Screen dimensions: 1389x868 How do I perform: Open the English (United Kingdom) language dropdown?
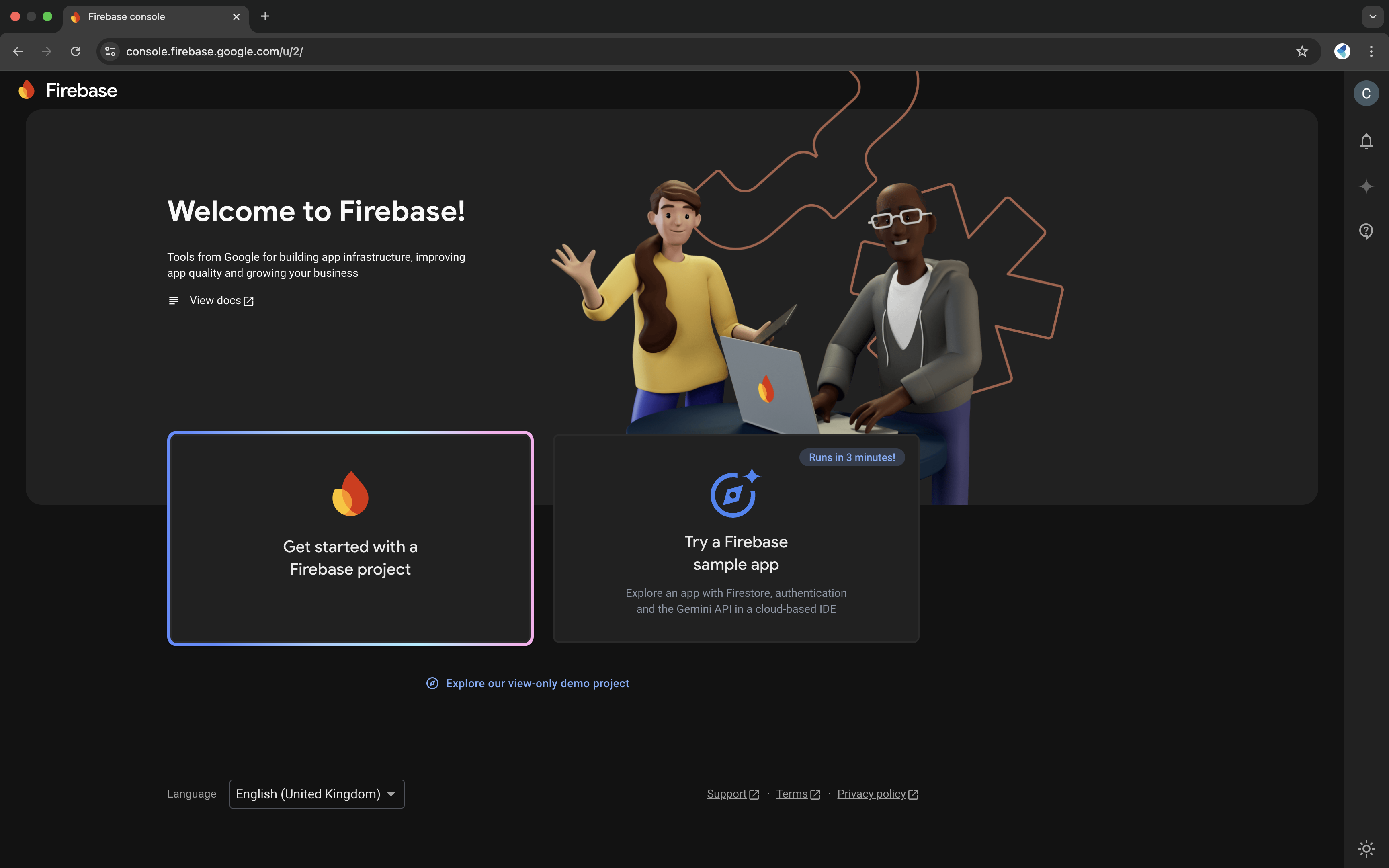316,794
